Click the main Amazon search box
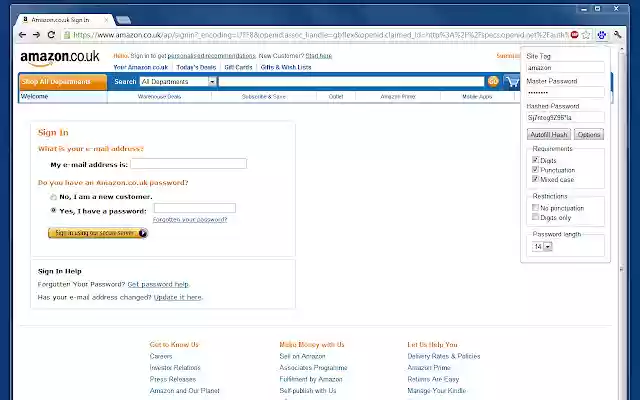This screenshot has height=400, width=640. coord(351,82)
